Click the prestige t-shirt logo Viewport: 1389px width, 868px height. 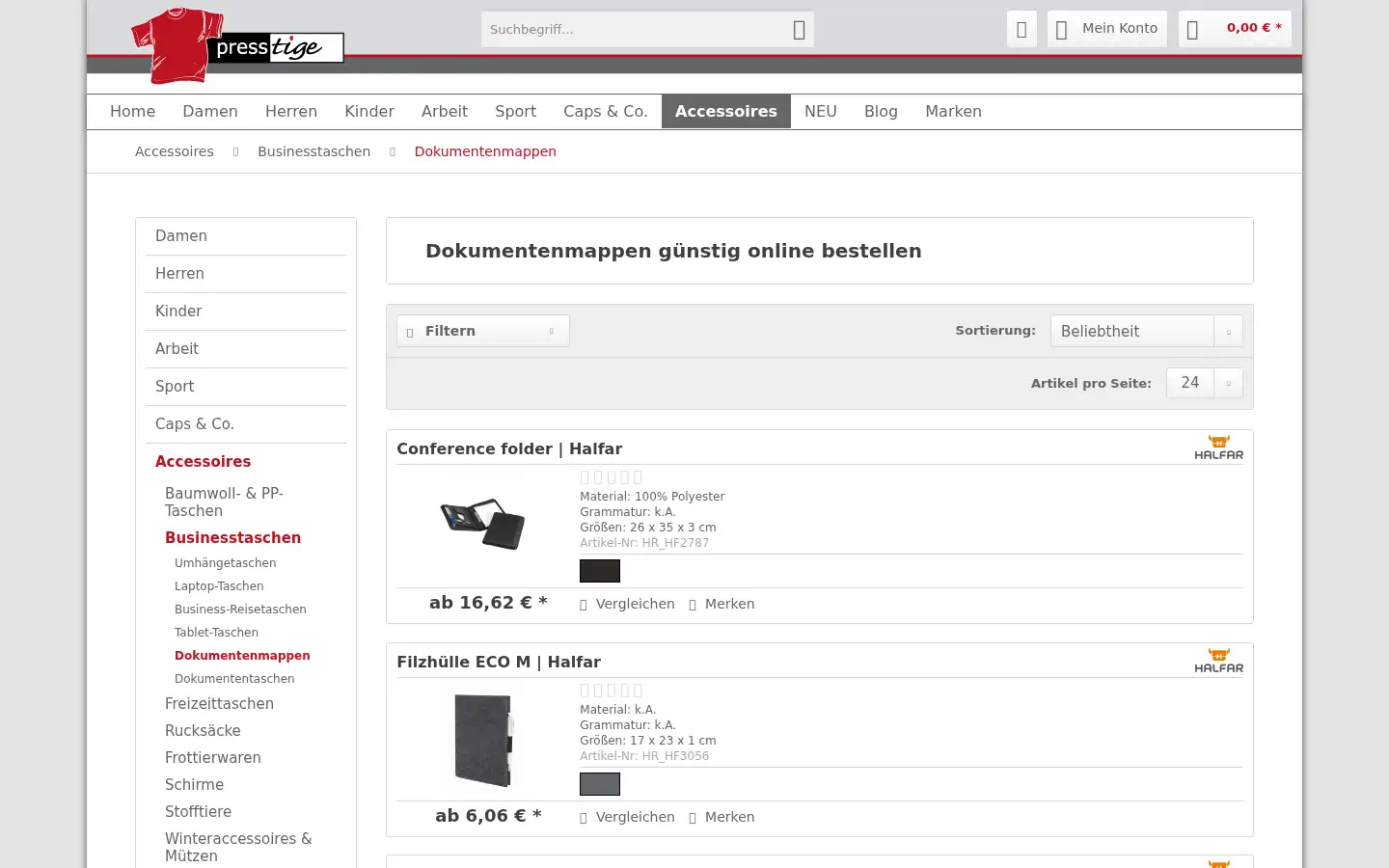click(237, 45)
